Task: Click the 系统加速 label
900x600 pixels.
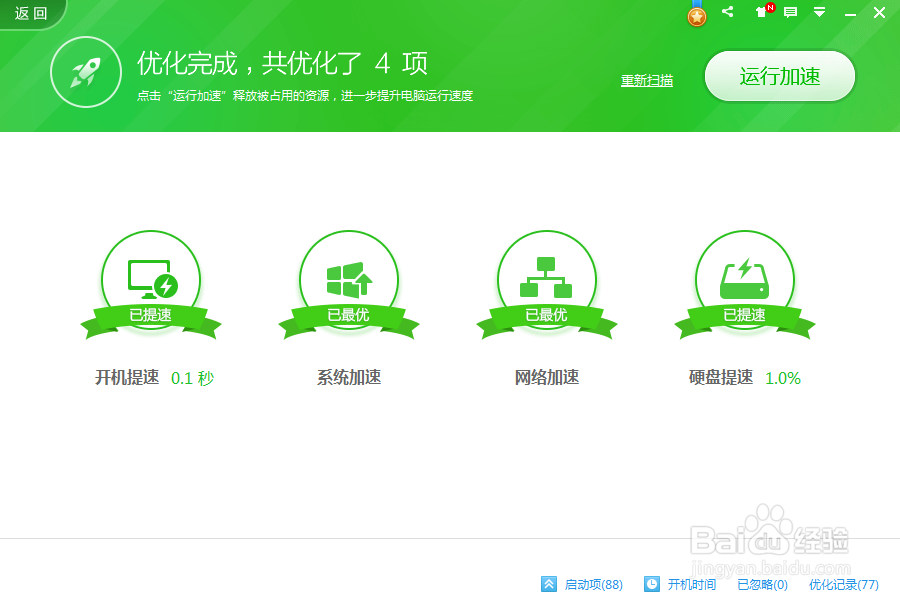Action: pos(349,377)
